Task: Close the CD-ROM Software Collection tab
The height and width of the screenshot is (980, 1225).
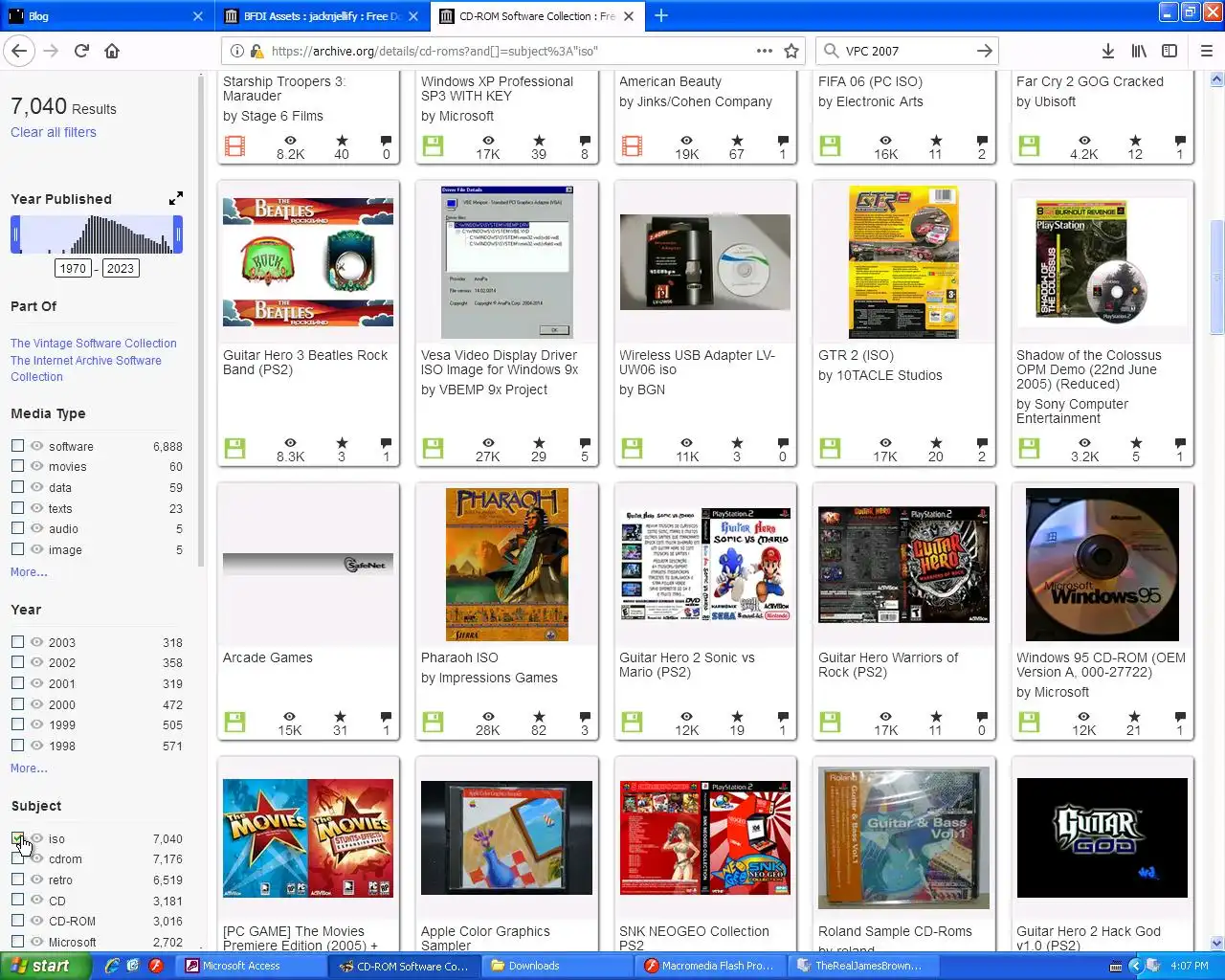Action: pyautogui.click(x=629, y=16)
